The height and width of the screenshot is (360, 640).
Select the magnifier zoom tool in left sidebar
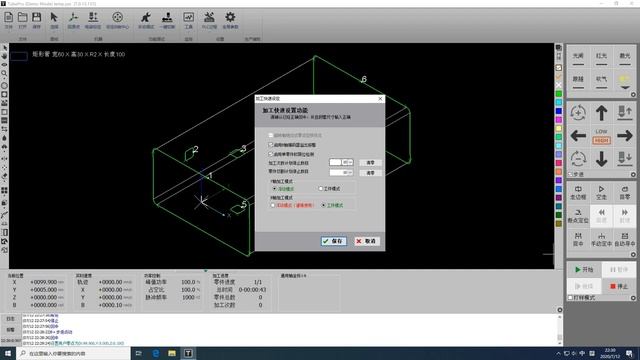[x=4, y=73]
